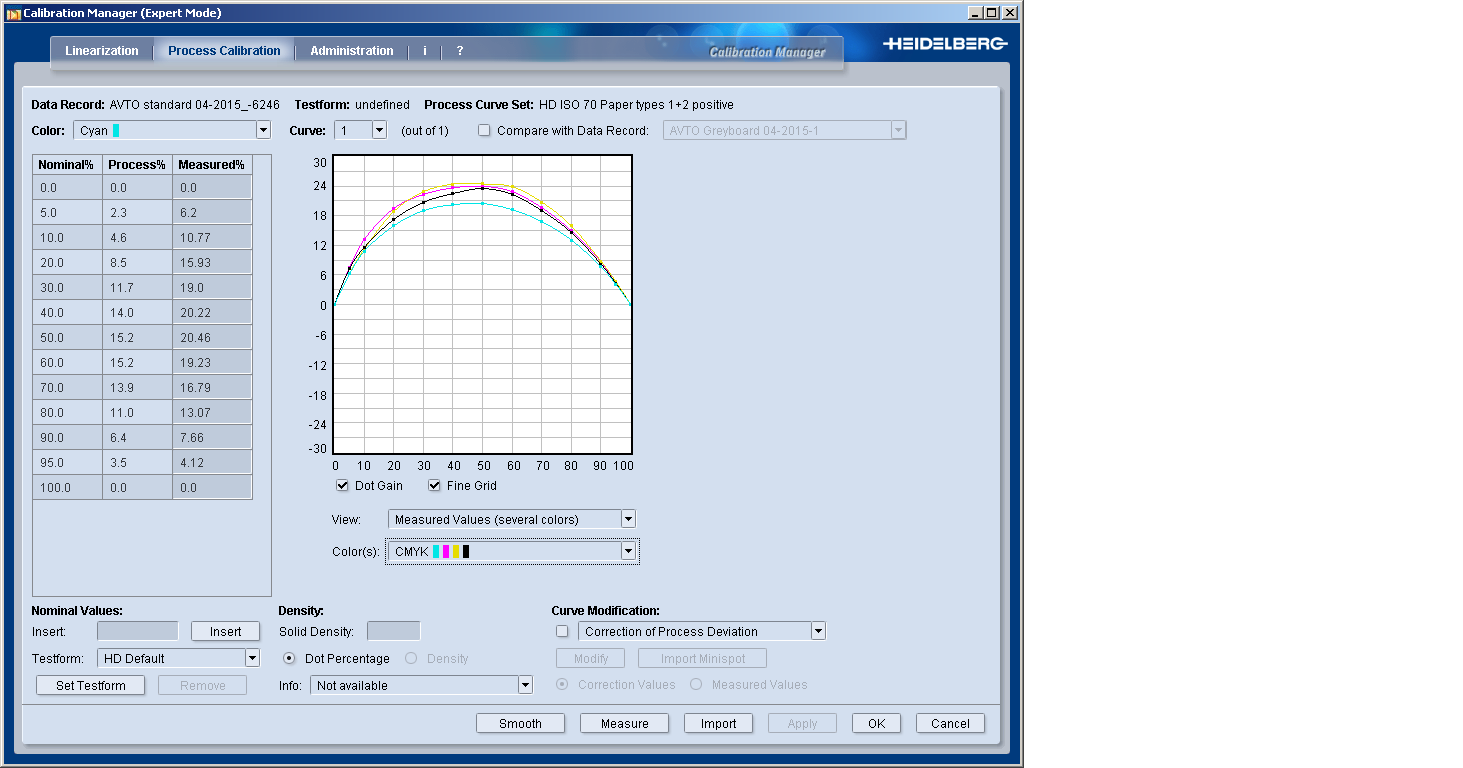Click the Measured% column header
Viewport: 1463px width, 768px height.
click(x=212, y=164)
